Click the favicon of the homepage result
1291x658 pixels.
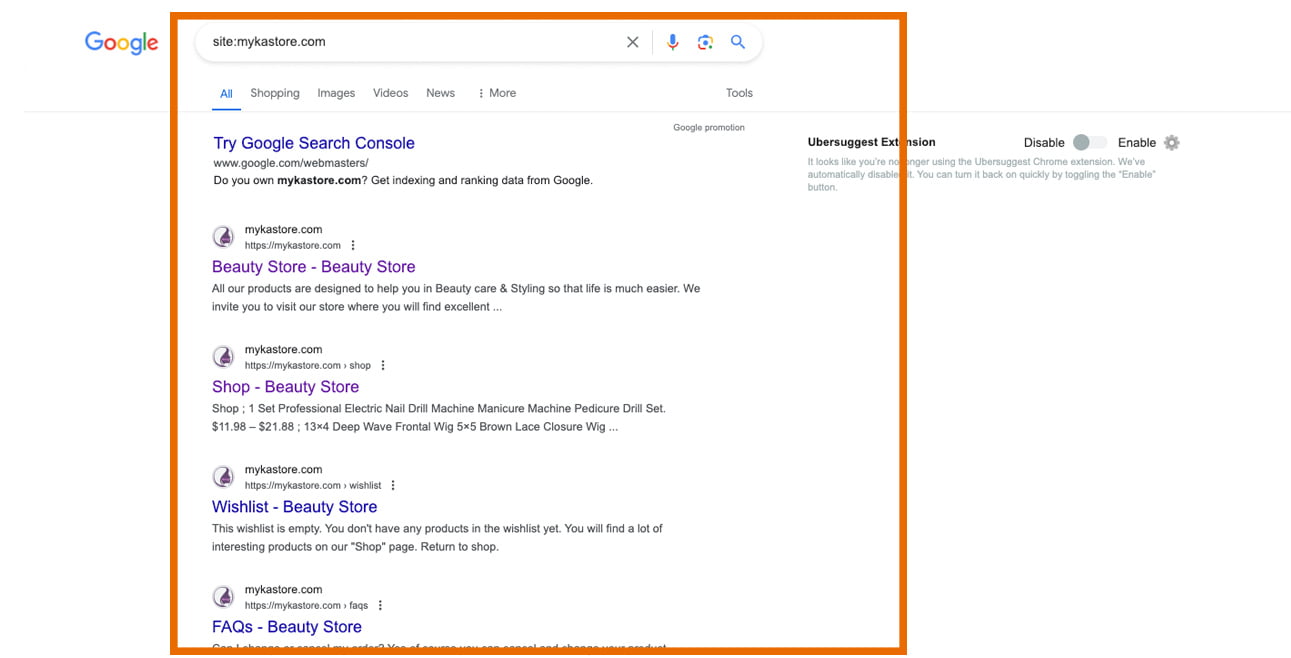[x=224, y=237]
